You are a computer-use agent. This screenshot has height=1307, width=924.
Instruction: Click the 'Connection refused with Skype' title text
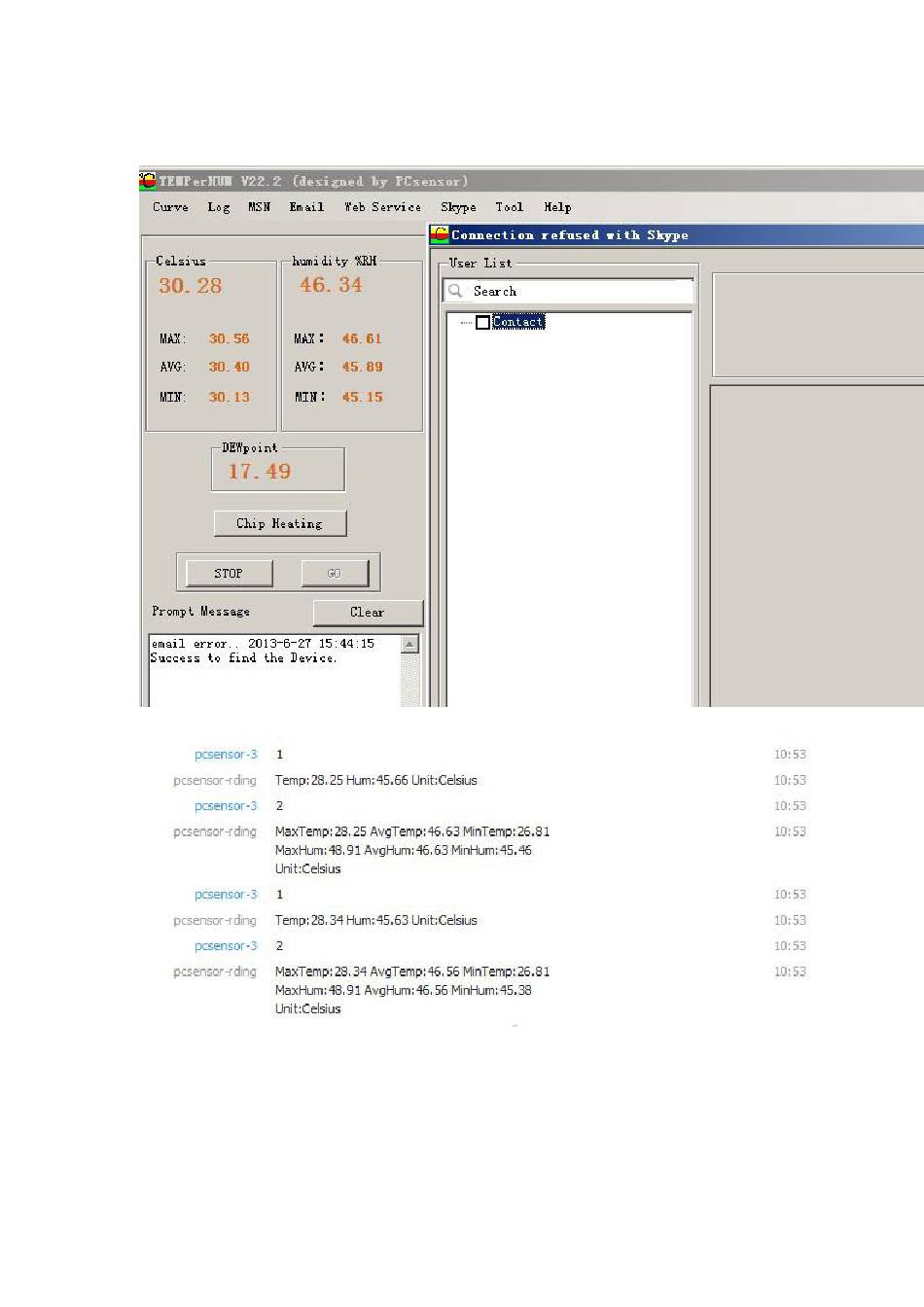click(x=570, y=235)
